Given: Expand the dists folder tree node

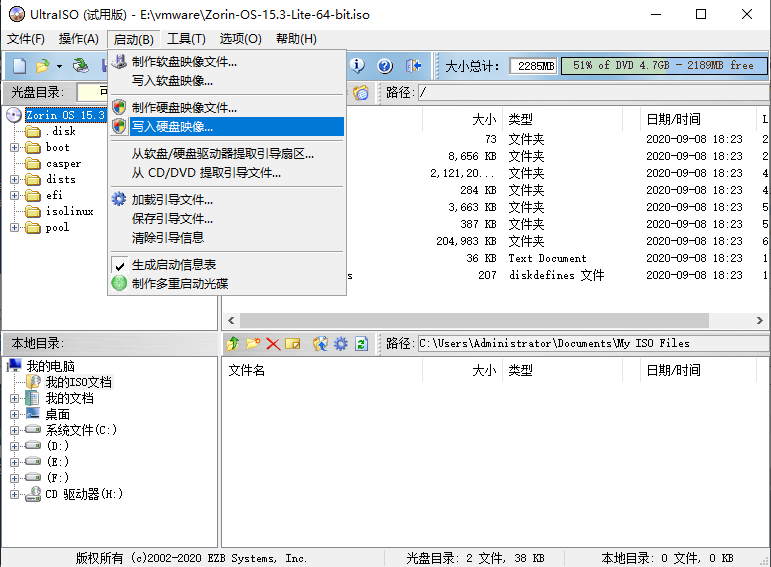Looking at the screenshot, I should [x=14, y=179].
